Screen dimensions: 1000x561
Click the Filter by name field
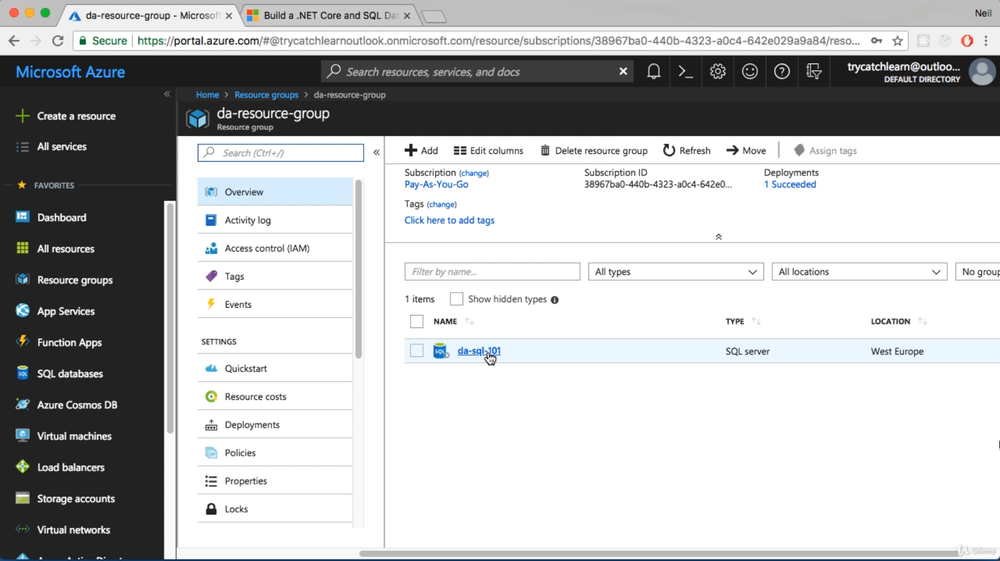[492, 272]
